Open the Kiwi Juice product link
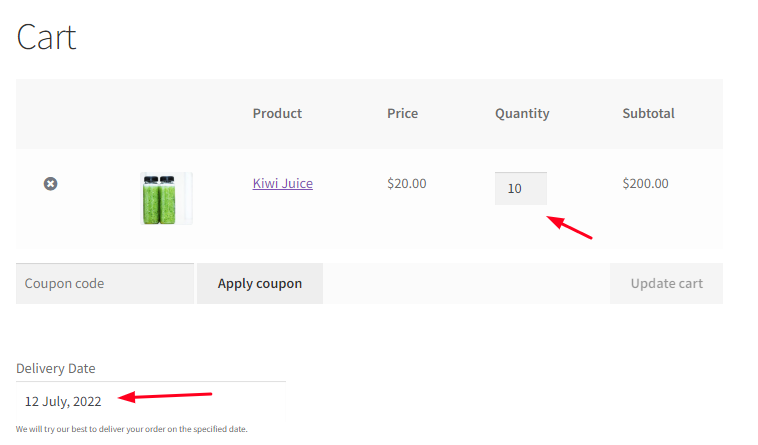The height and width of the screenshot is (445, 758). (x=282, y=184)
